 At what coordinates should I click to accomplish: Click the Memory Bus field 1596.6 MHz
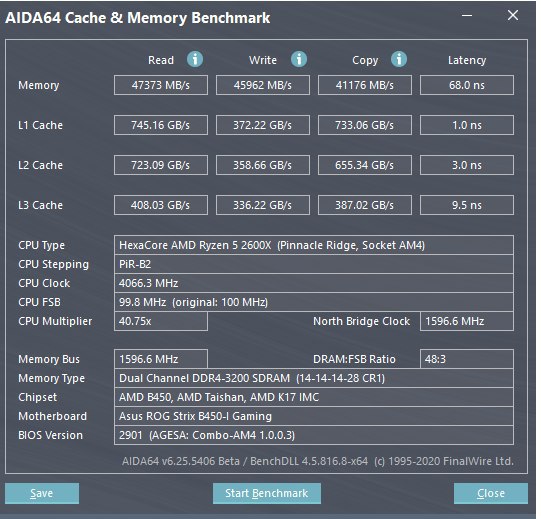click(161, 359)
